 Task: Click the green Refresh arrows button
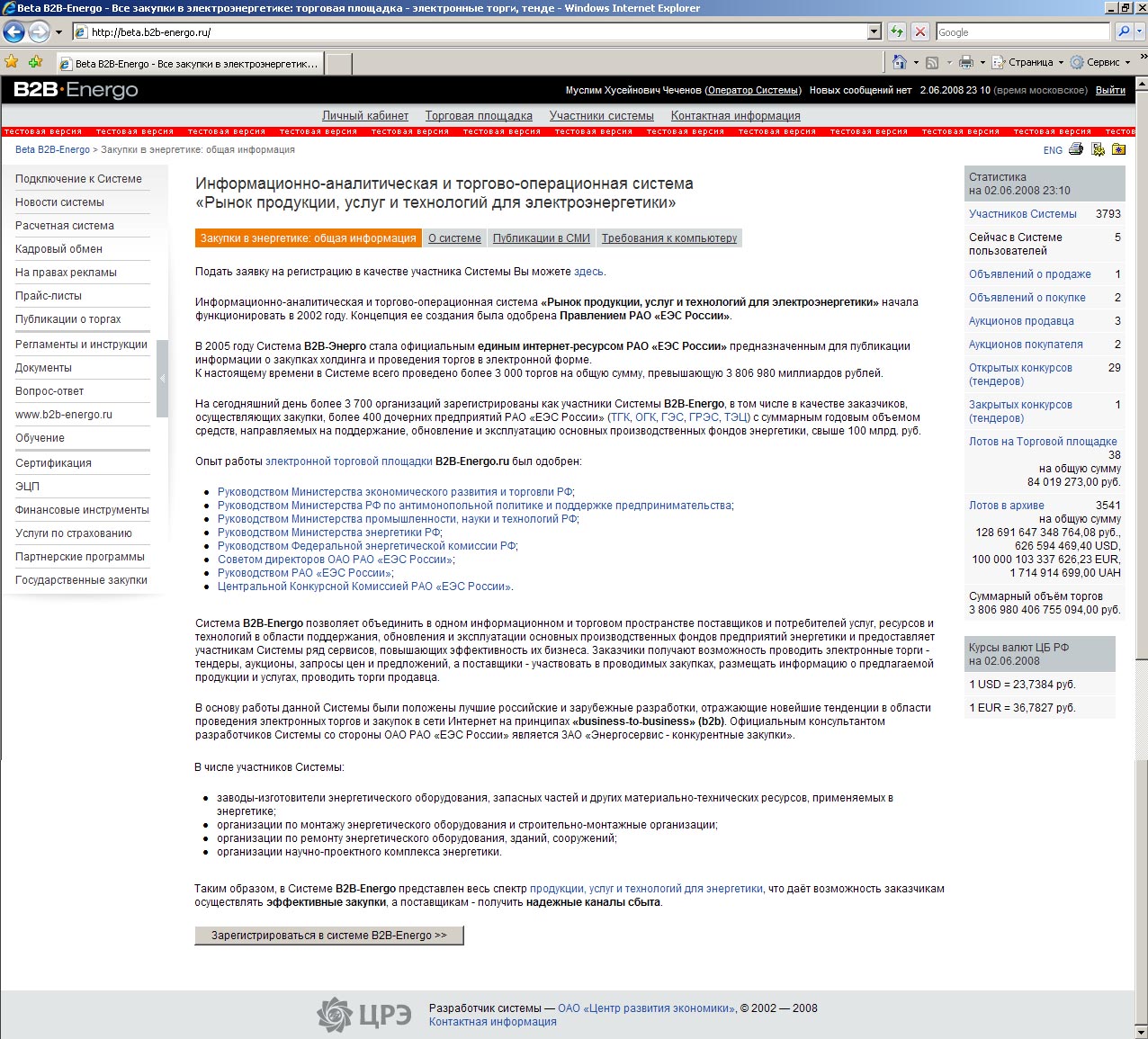897,32
